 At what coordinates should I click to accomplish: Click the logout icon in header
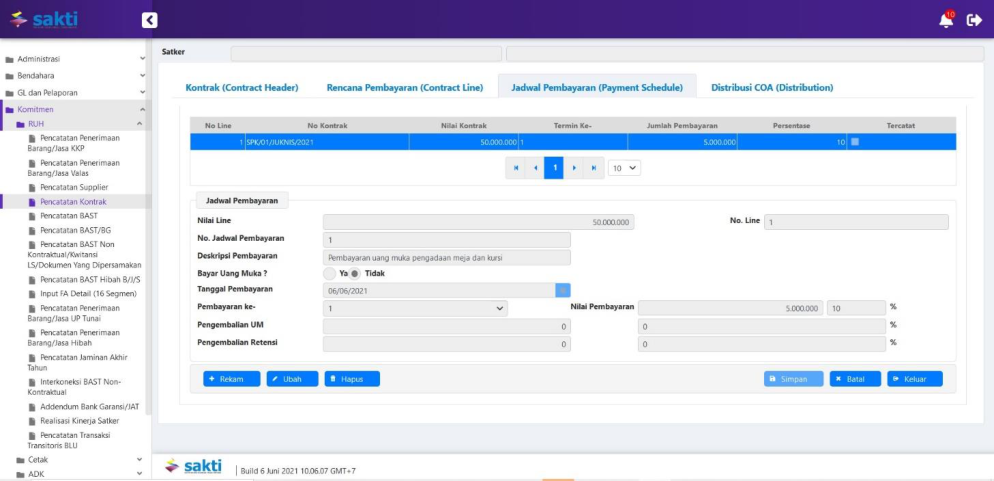point(974,20)
